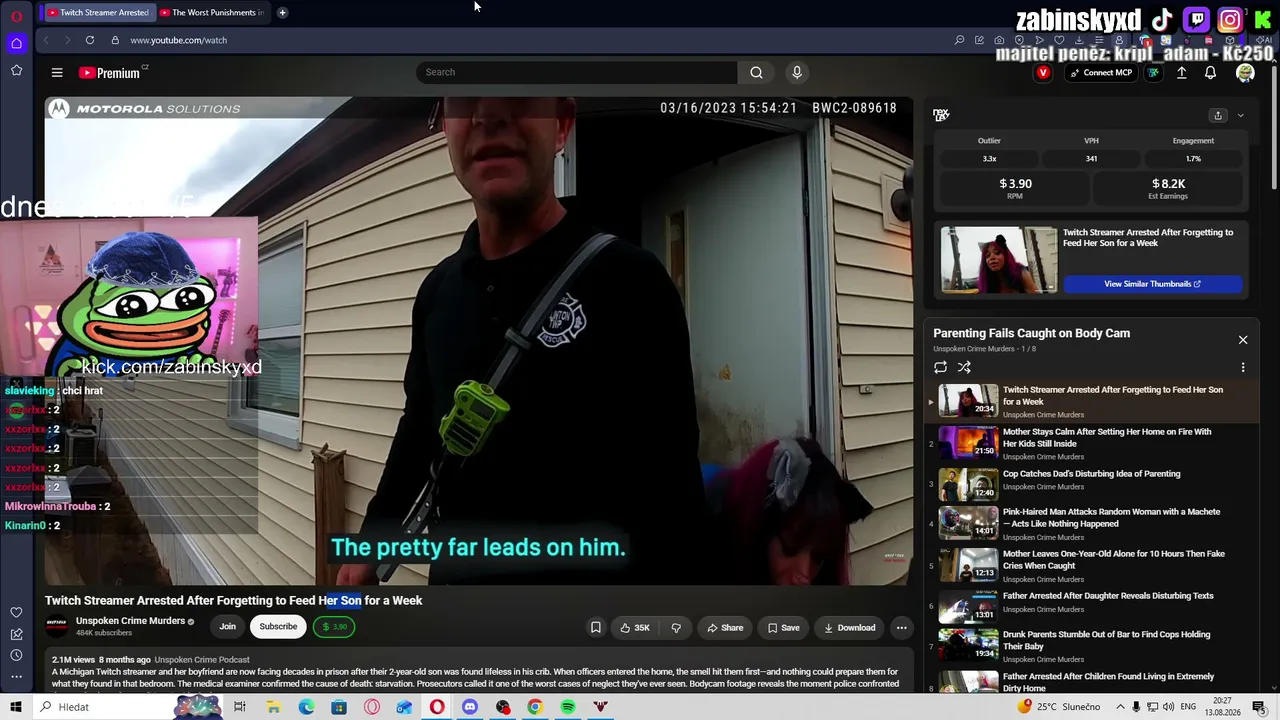Like the video with 35K thumbs up
This screenshot has width=1280, height=720.
(635, 628)
